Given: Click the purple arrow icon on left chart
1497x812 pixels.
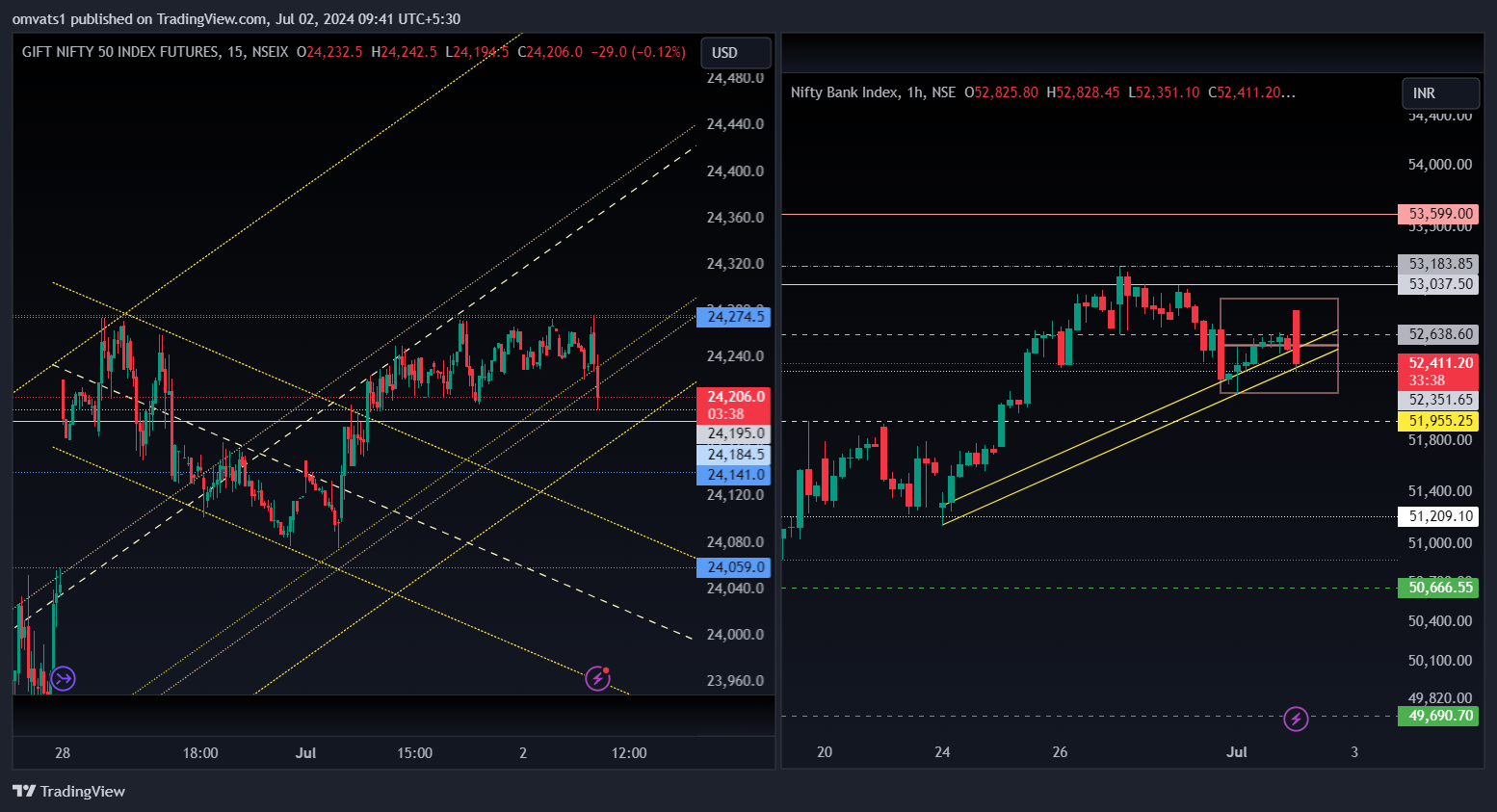Looking at the screenshot, I should [x=64, y=679].
